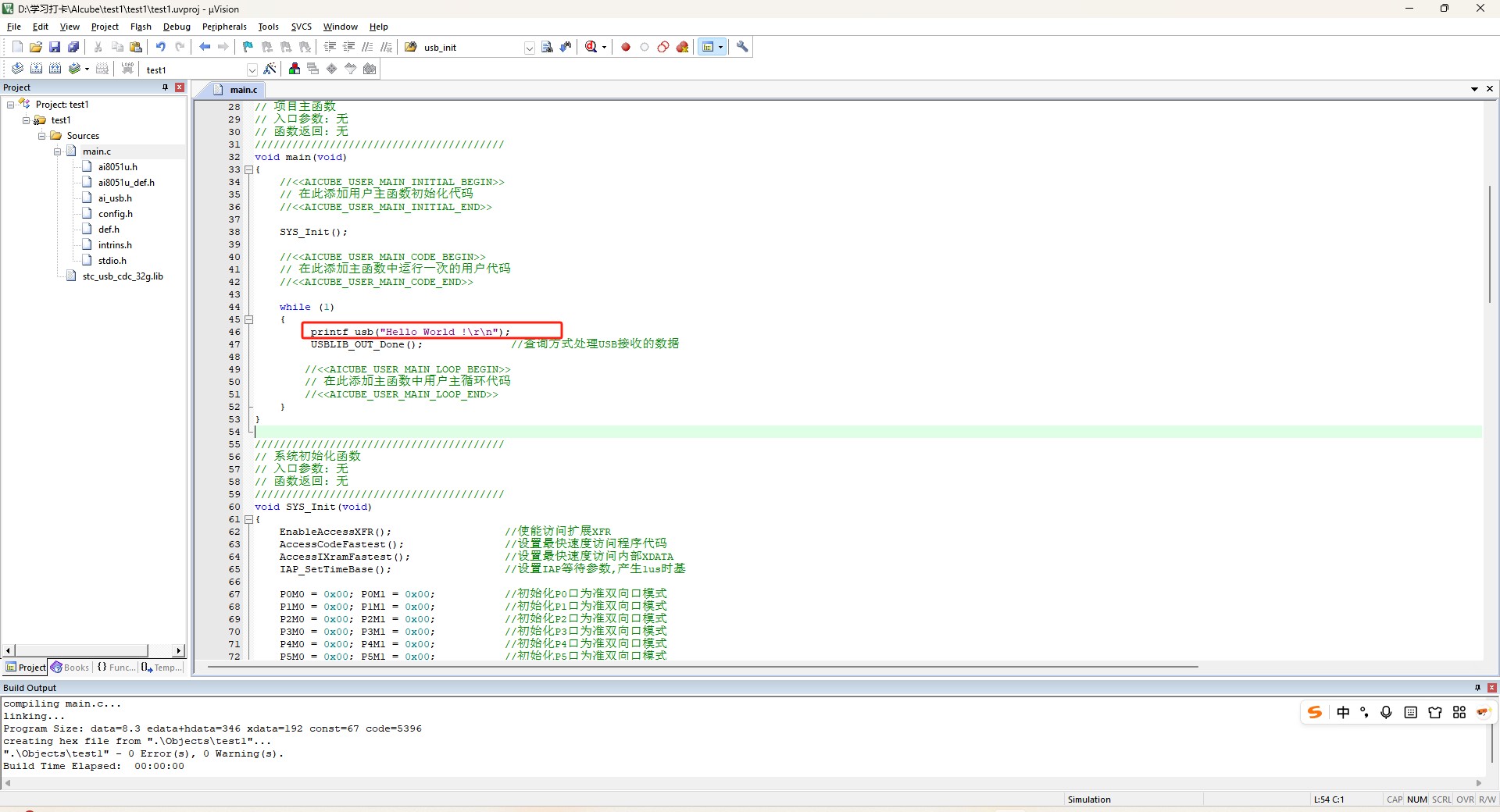Pin the Build Output panel
The image size is (1500, 812).
pos(1477,688)
